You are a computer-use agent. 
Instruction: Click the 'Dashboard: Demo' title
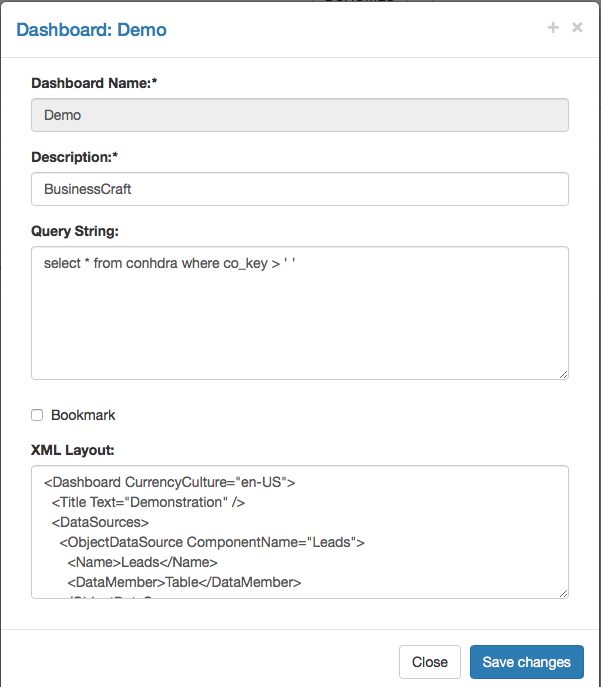click(x=92, y=30)
